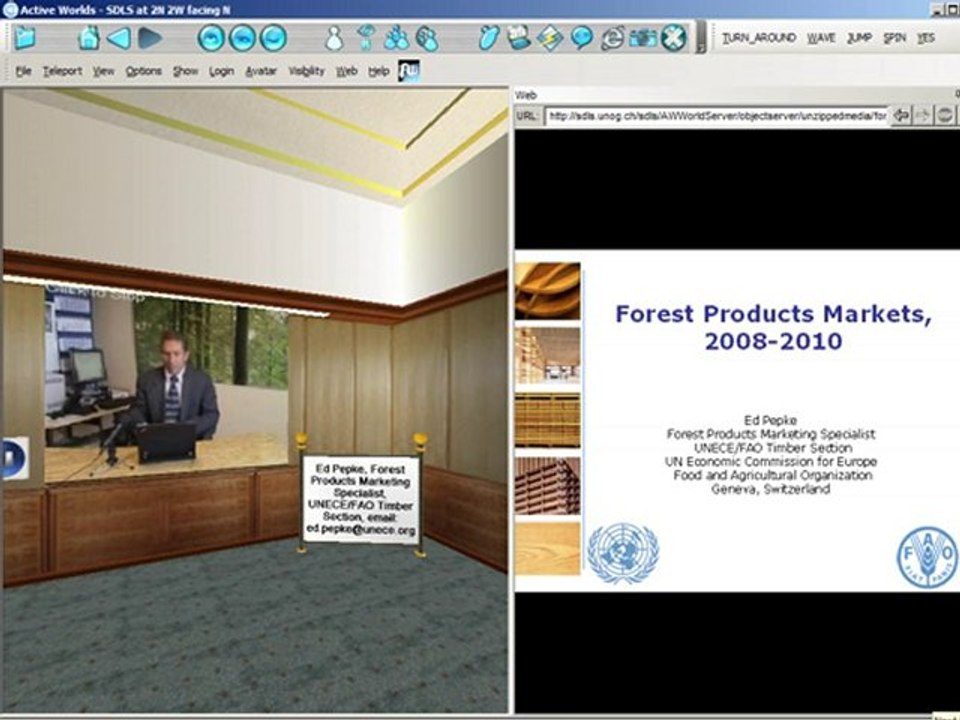Click the Forest Products Markets slide title
This screenshot has height=720, width=960.
coord(773,327)
